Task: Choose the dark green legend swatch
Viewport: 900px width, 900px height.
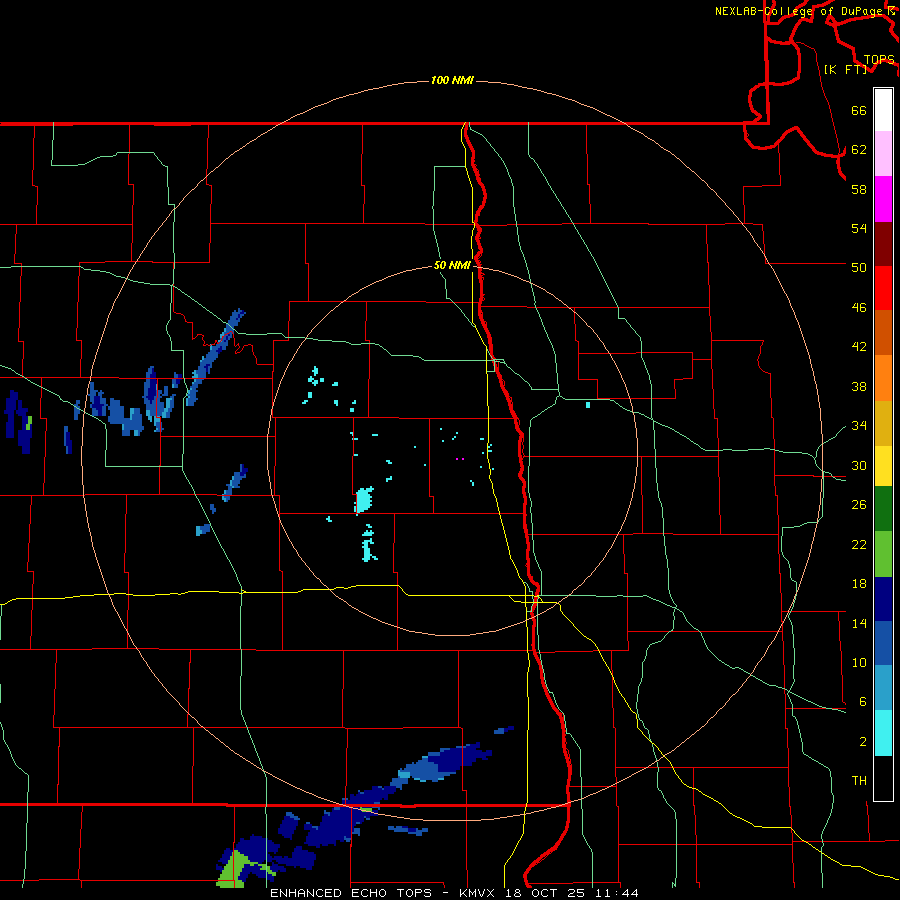Action: coord(883,509)
